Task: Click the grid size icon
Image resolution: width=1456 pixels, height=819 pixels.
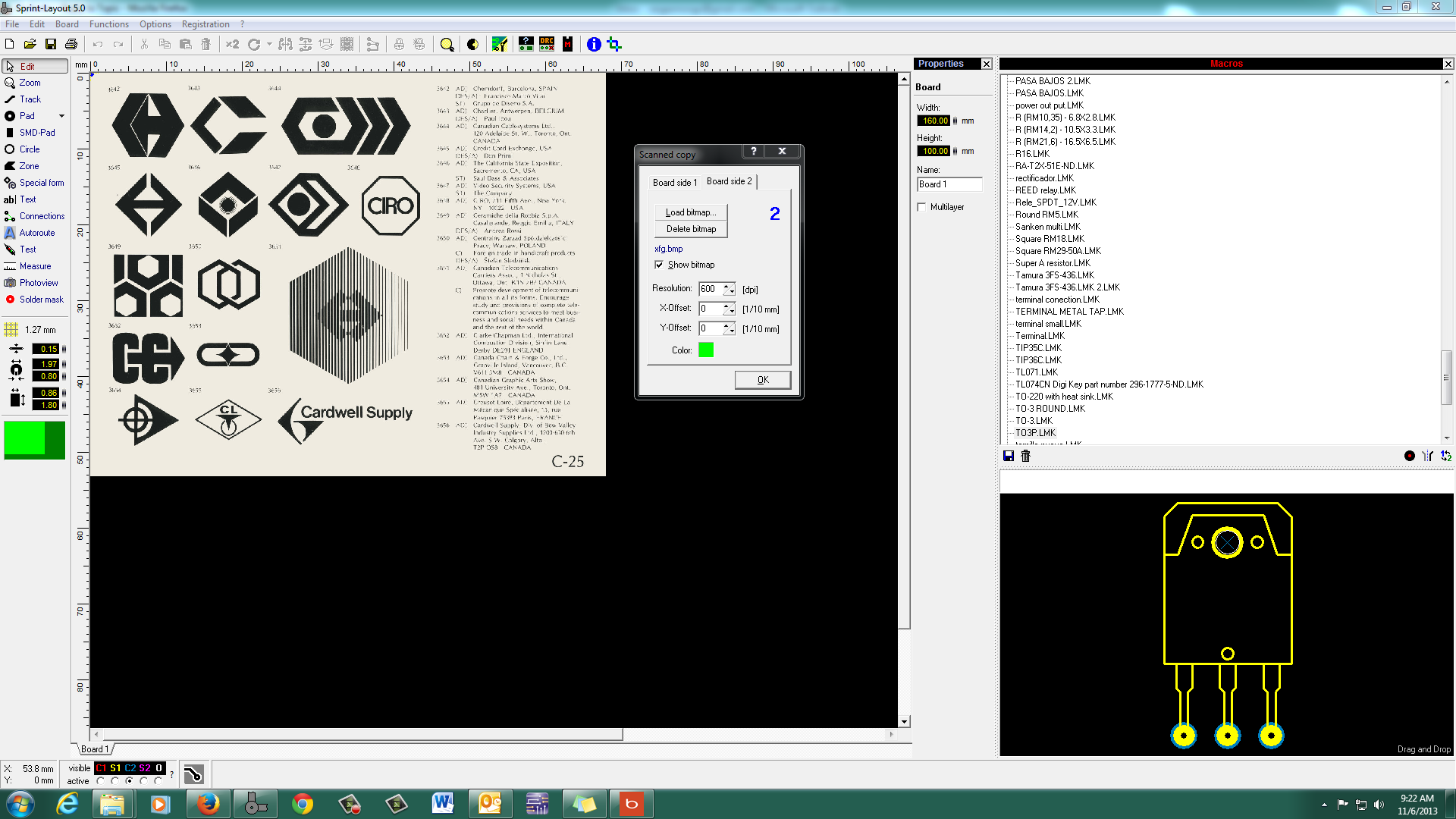Action: 11,330
